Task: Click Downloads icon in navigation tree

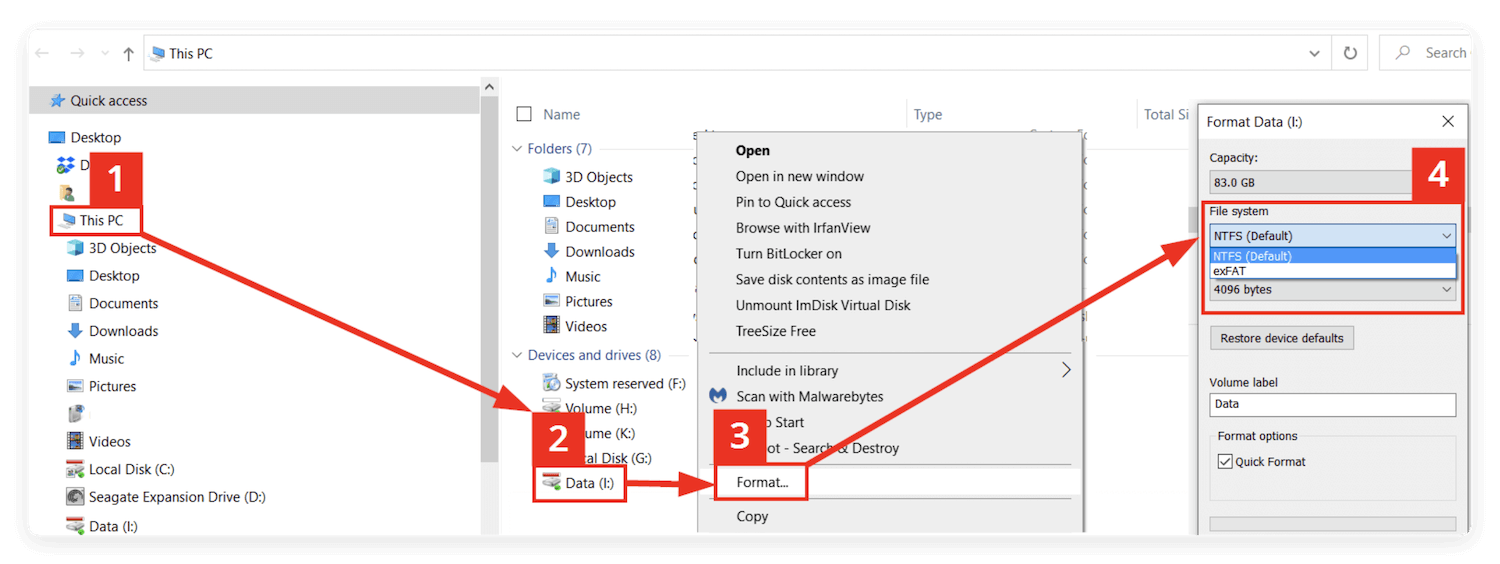Action: (75, 331)
